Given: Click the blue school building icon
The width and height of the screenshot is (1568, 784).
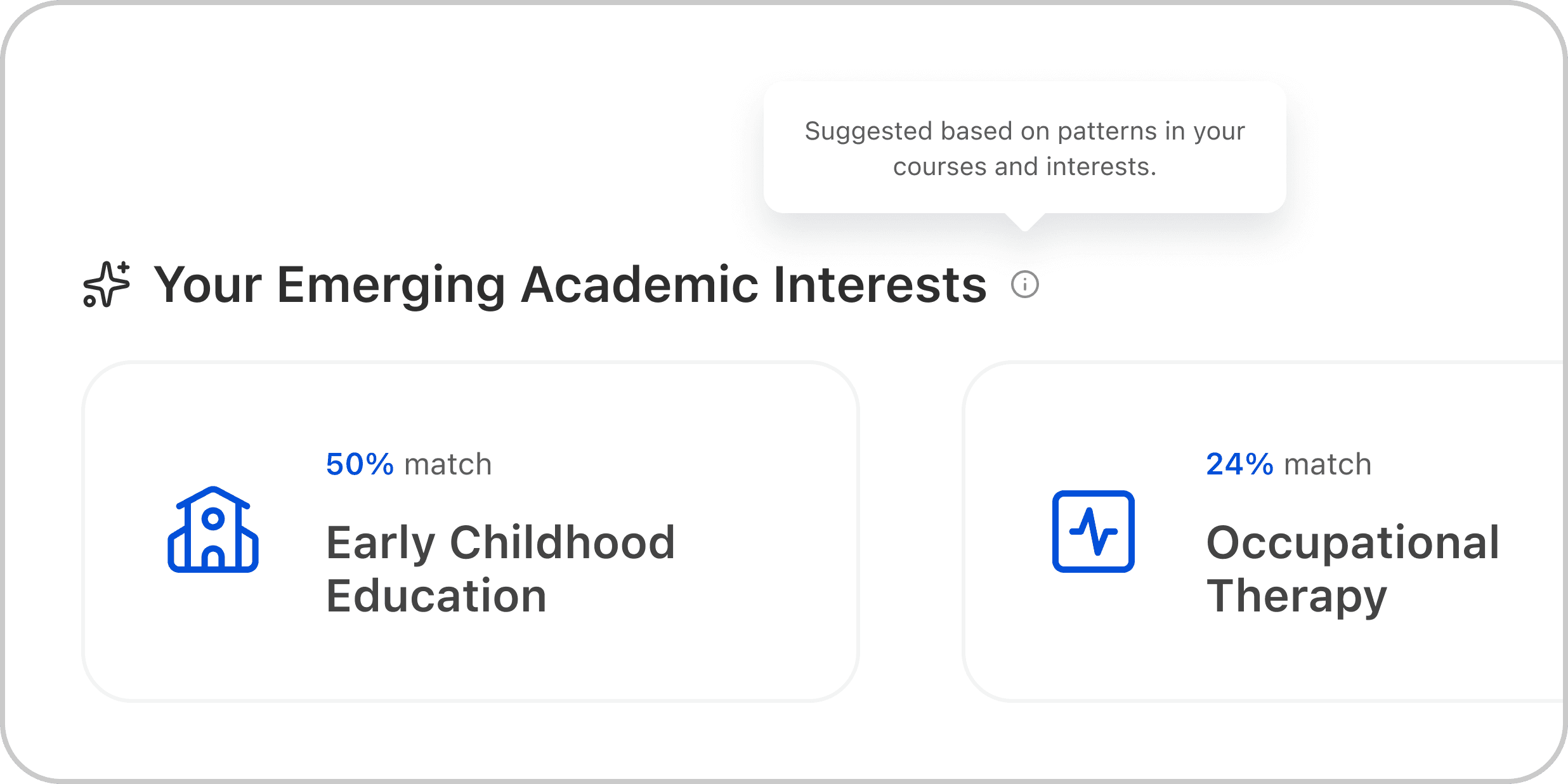Looking at the screenshot, I should coord(213,530).
